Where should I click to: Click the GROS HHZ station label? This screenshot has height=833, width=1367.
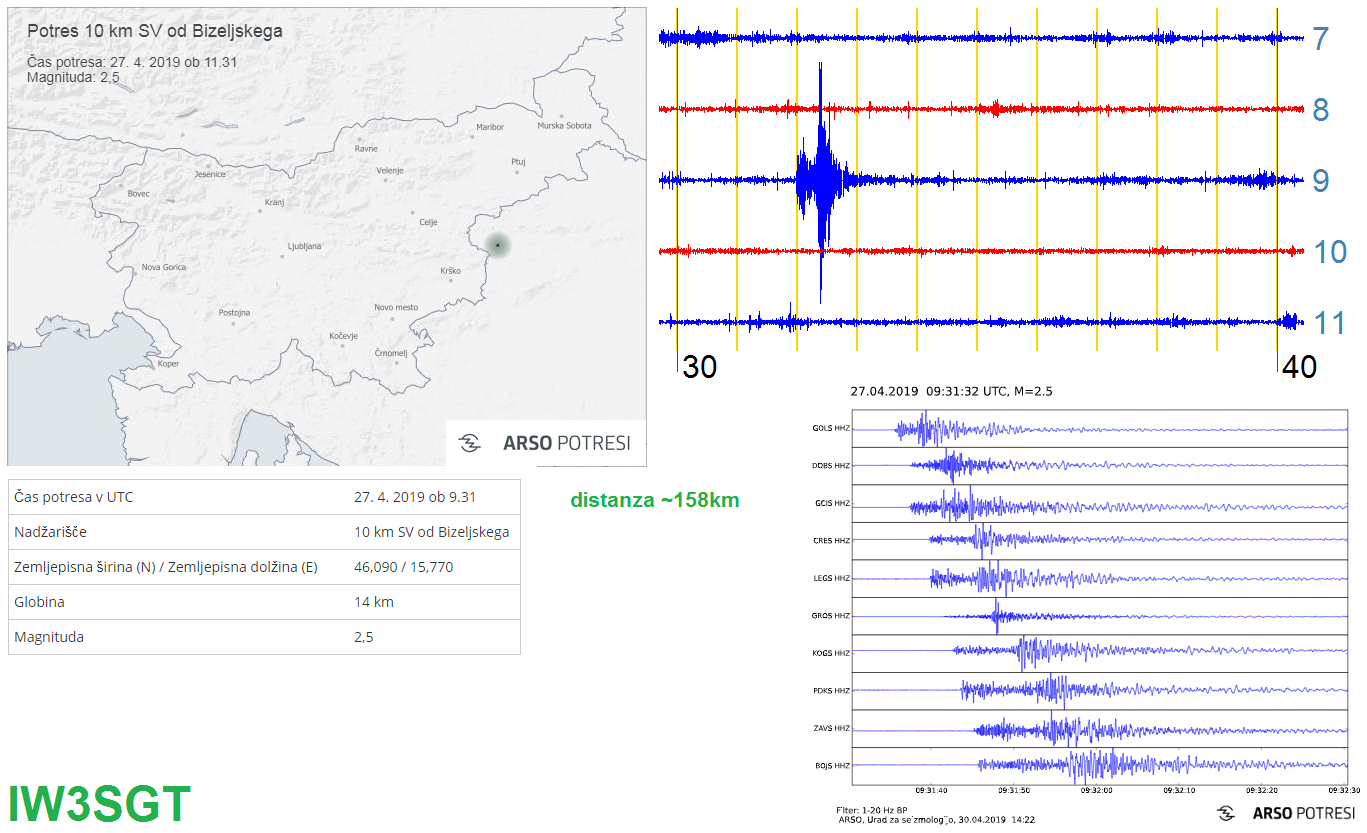tap(831, 616)
